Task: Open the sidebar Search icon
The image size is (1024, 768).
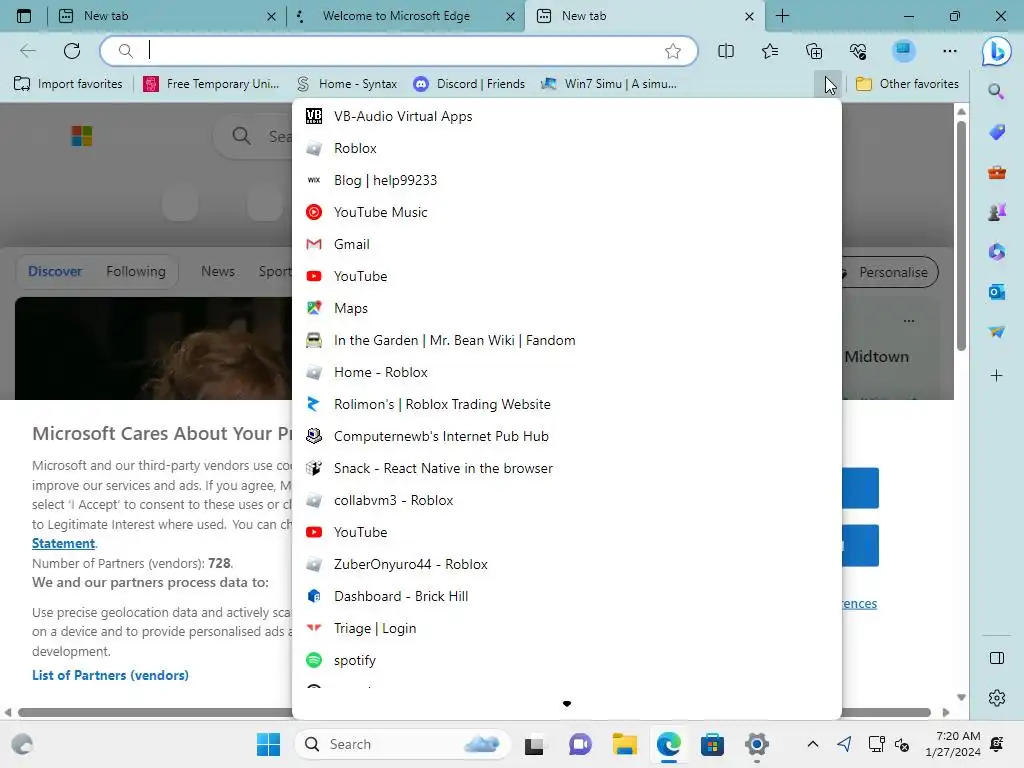Action: 996,91
